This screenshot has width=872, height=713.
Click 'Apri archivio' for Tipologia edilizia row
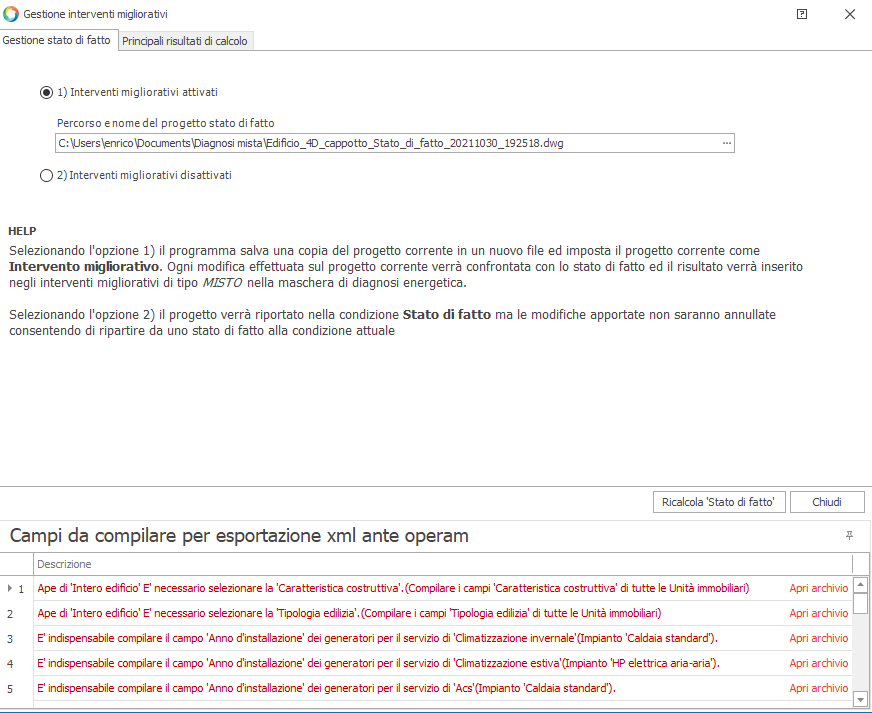click(818, 613)
